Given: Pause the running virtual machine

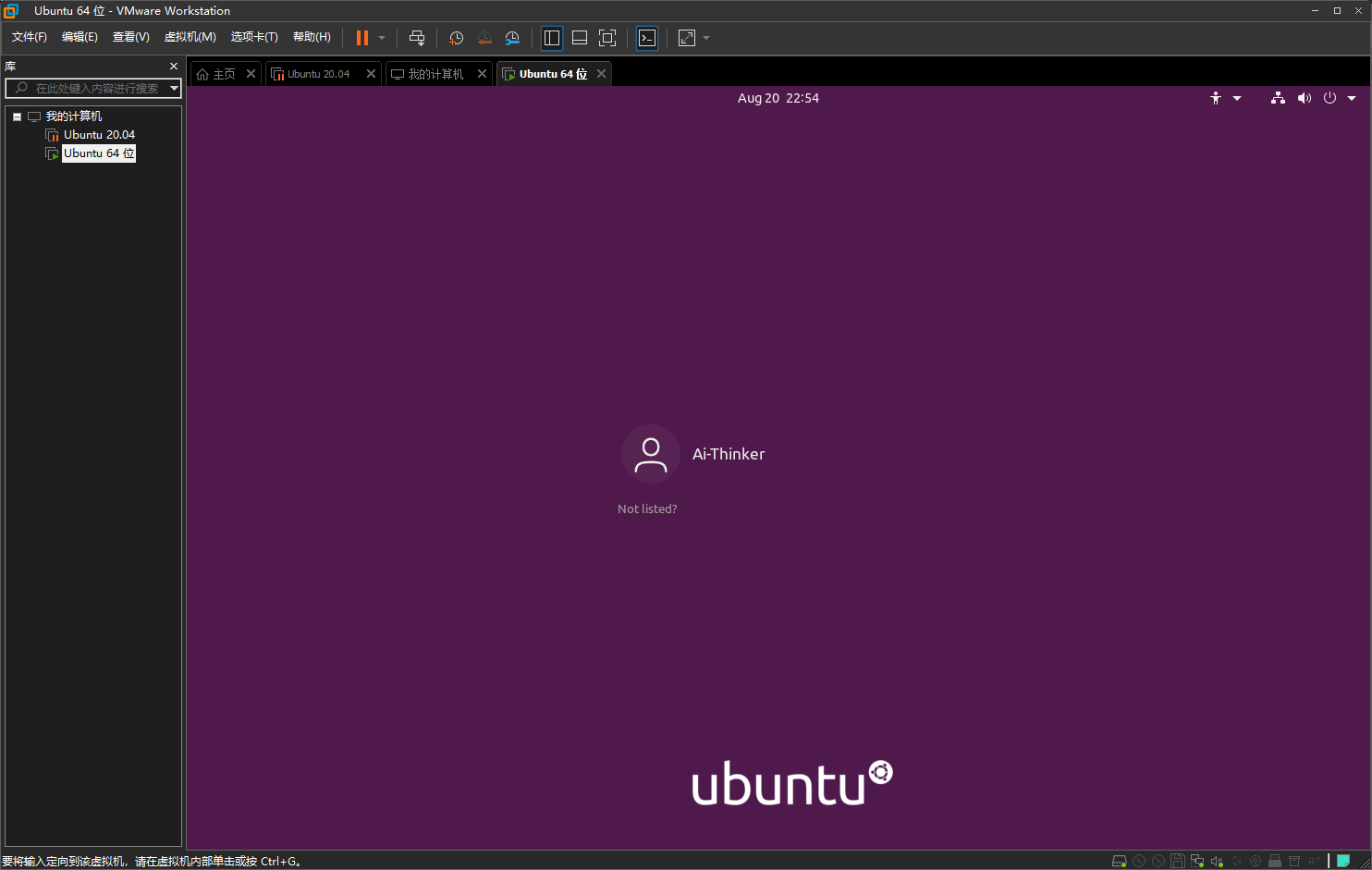Looking at the screenshot, I should click(362, 38).
